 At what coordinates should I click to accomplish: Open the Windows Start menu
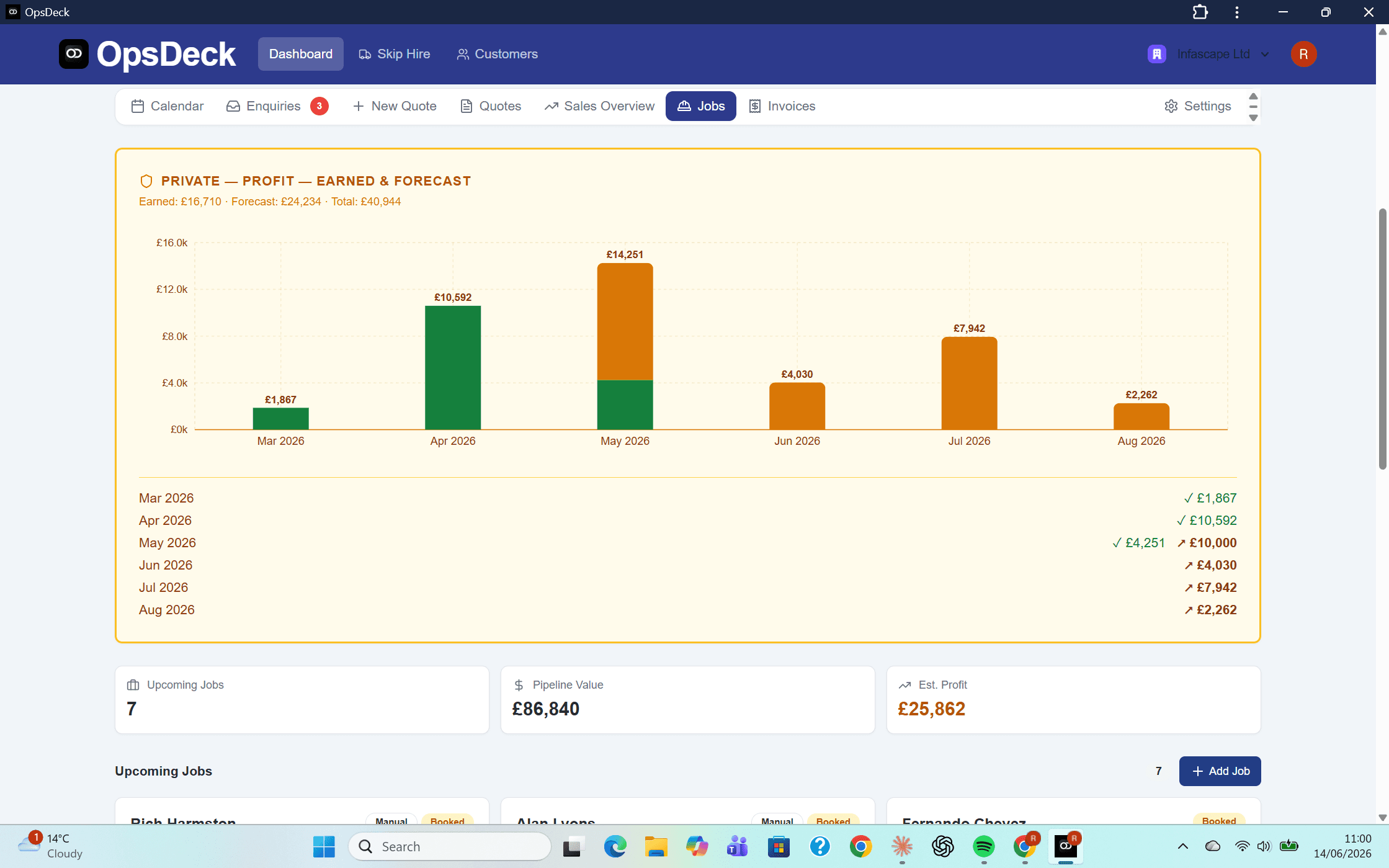tap(324, 846)
